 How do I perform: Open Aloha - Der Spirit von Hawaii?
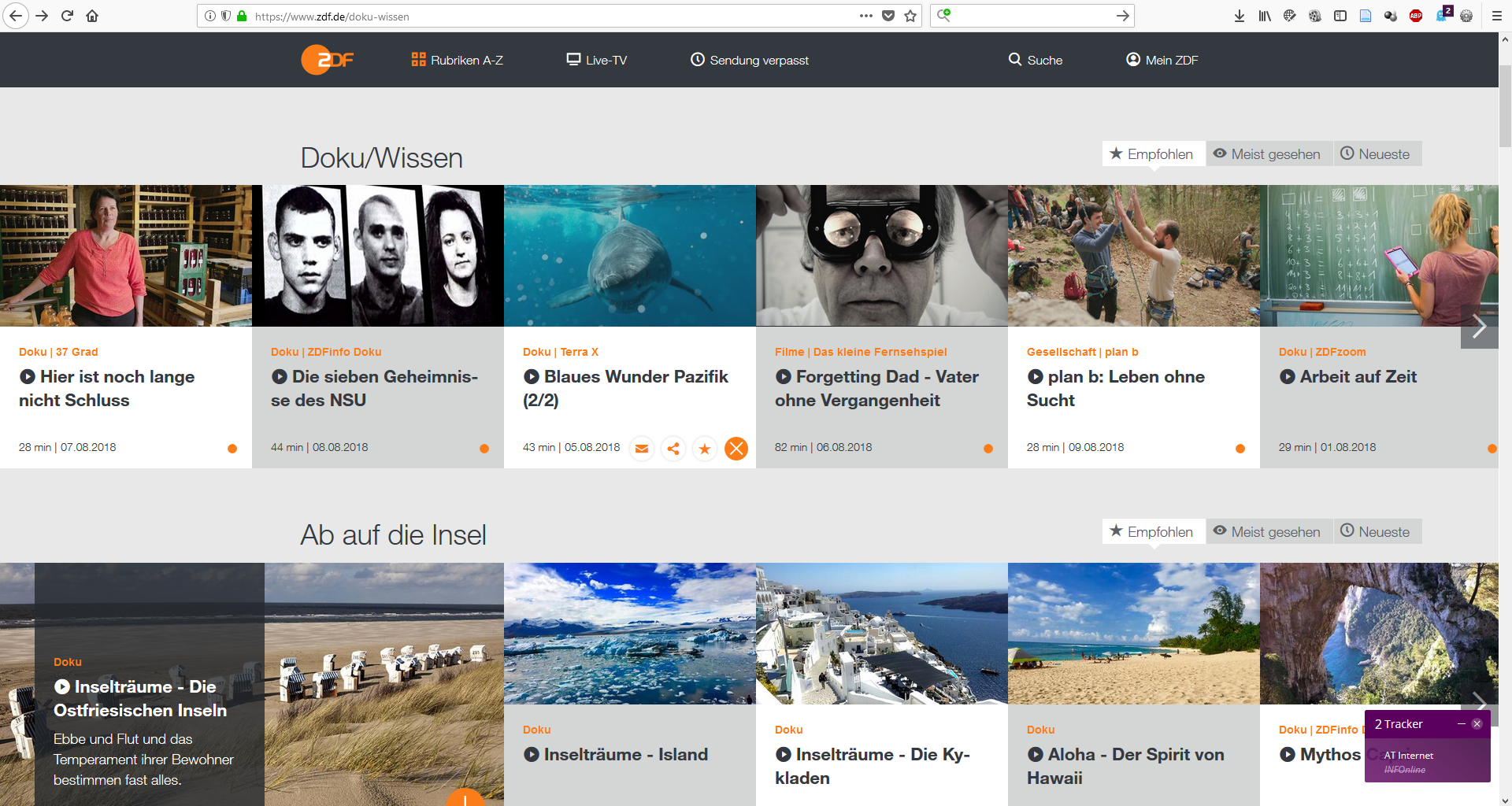tap(1126, 766)
